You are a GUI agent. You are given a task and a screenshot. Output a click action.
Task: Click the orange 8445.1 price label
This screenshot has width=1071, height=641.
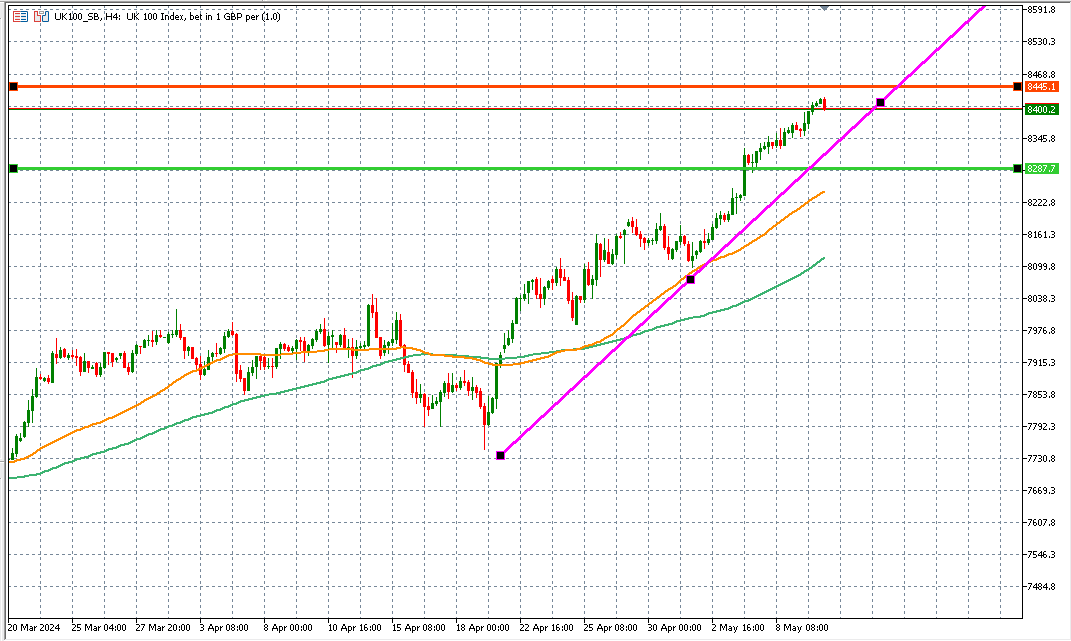click(1041, 87)
